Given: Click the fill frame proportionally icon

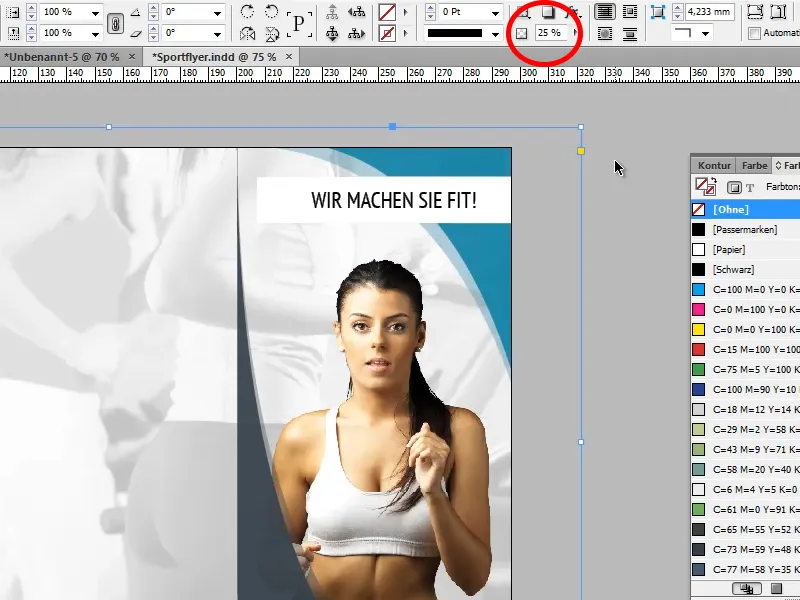Looking at the screenshot, I should point(755,11).
